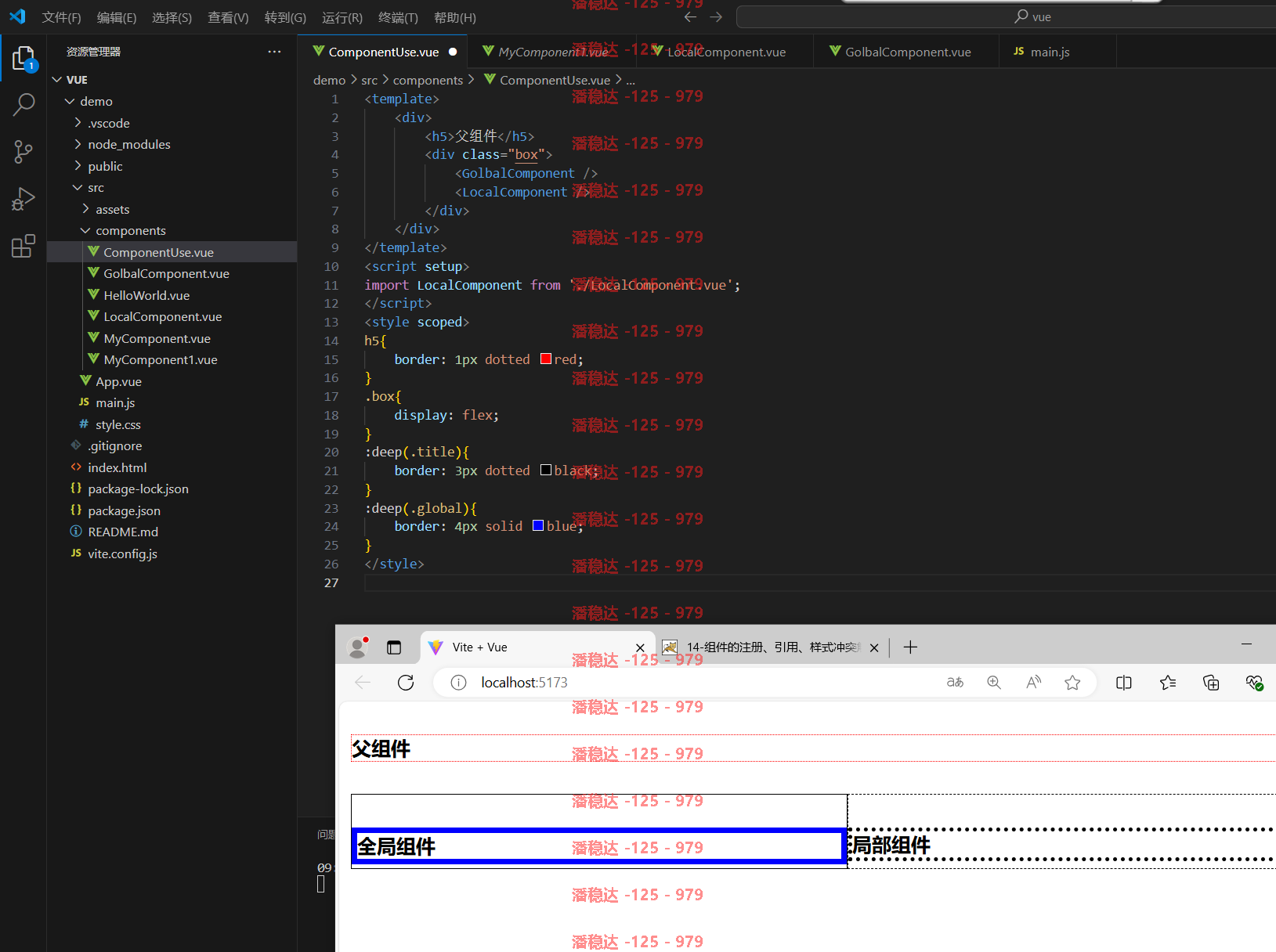The height and width of the screenshot is (952, 1276).
Task: Open browser essentials heart icon
Action: 1254,683
